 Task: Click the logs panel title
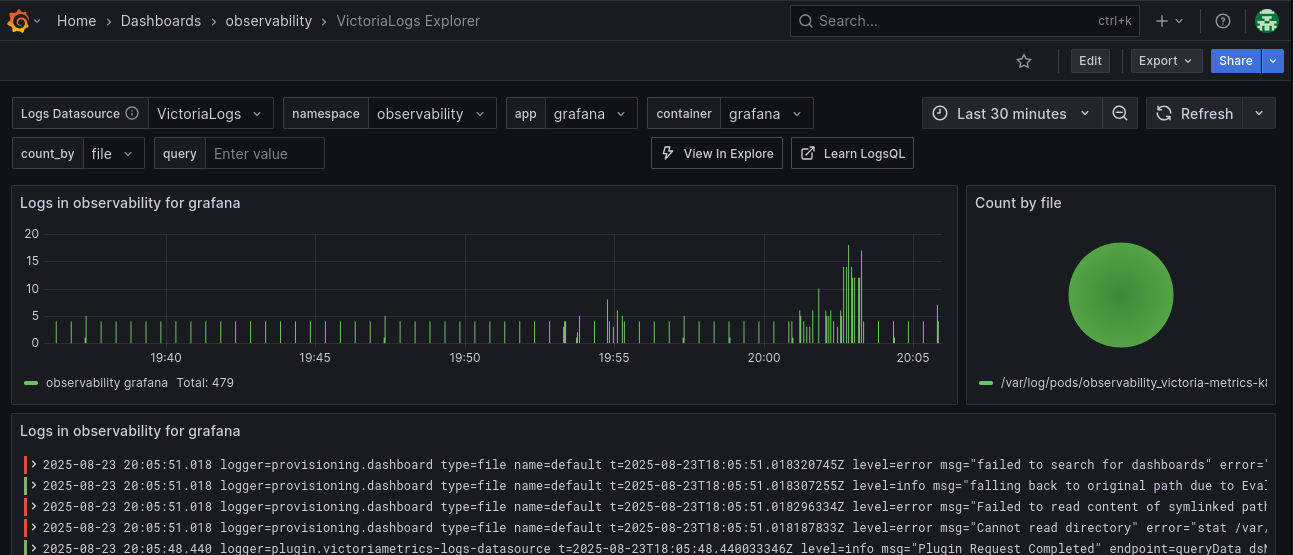130,431
